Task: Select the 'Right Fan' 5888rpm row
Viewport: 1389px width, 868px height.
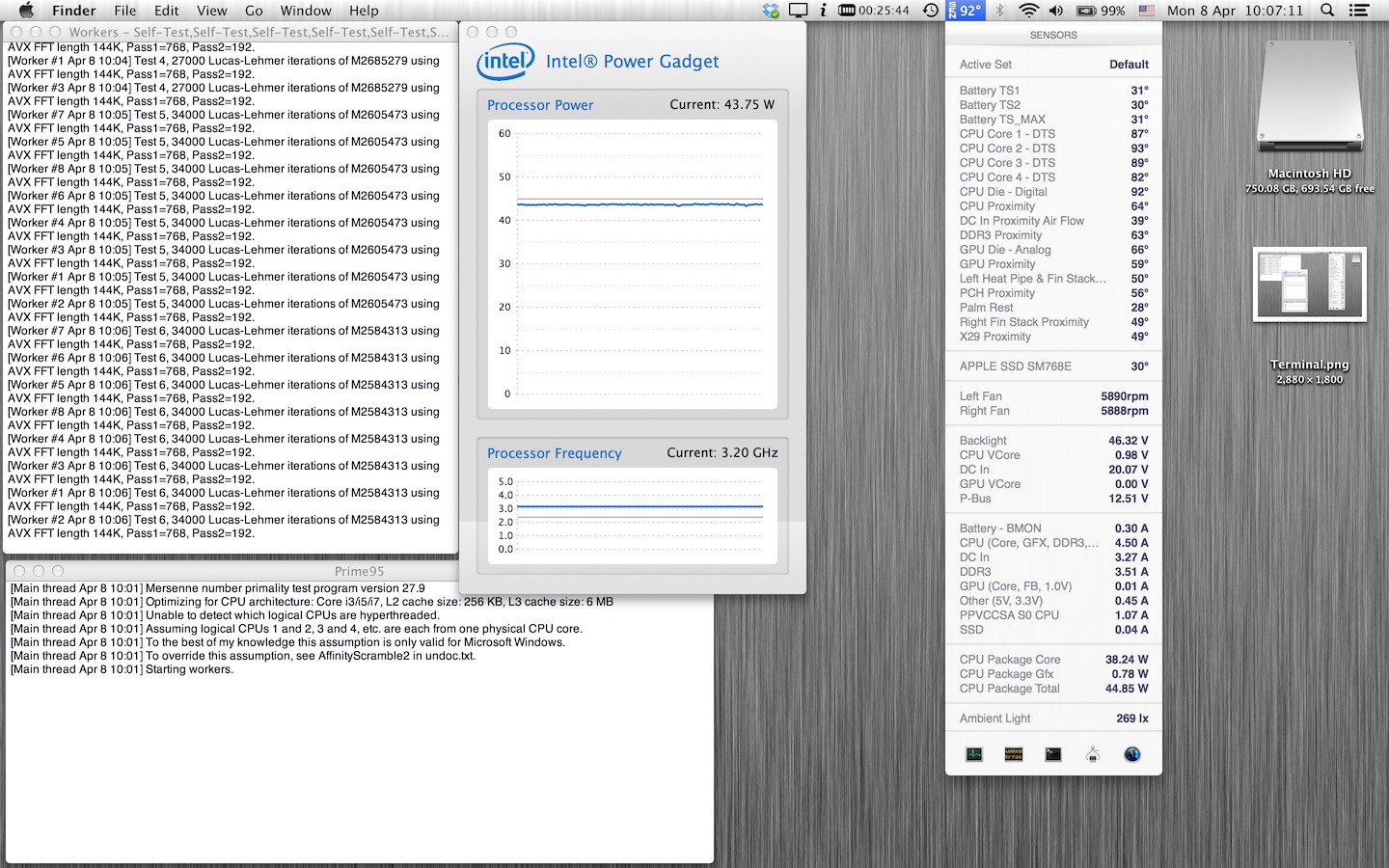Action: pyautogui.click(x=1053, y=411)
